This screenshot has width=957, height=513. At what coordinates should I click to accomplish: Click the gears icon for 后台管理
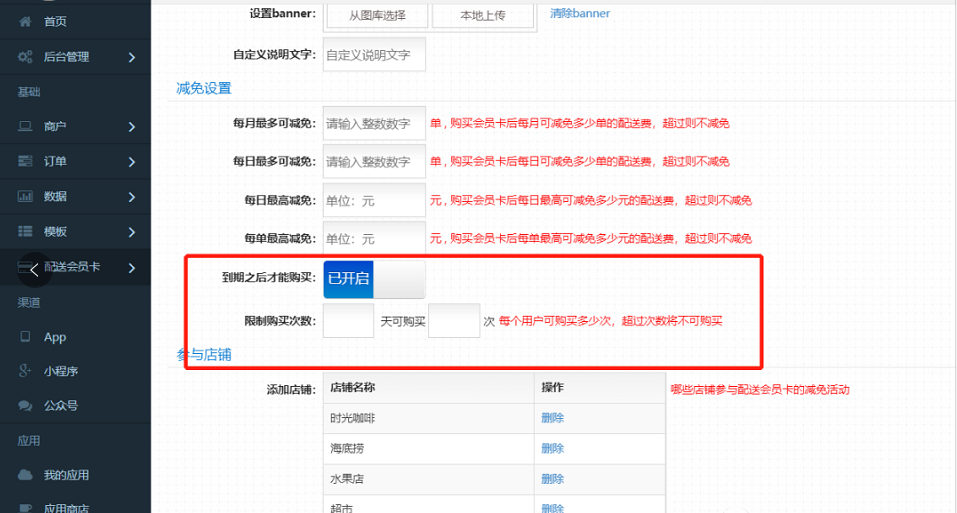coord(25,58)
